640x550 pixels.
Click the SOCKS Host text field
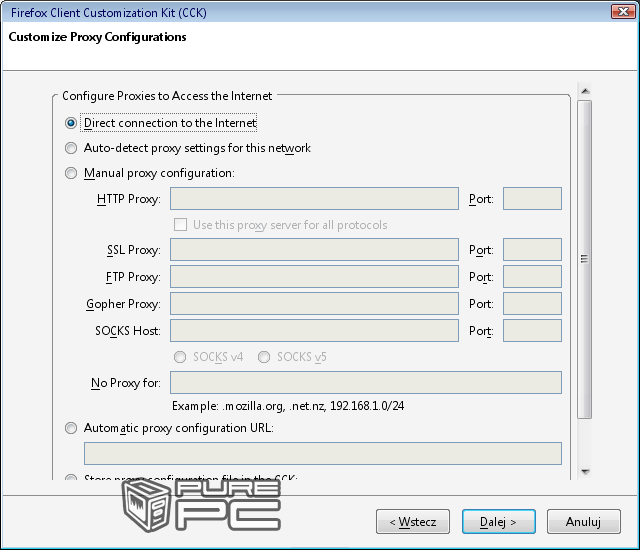click(314, 331)
